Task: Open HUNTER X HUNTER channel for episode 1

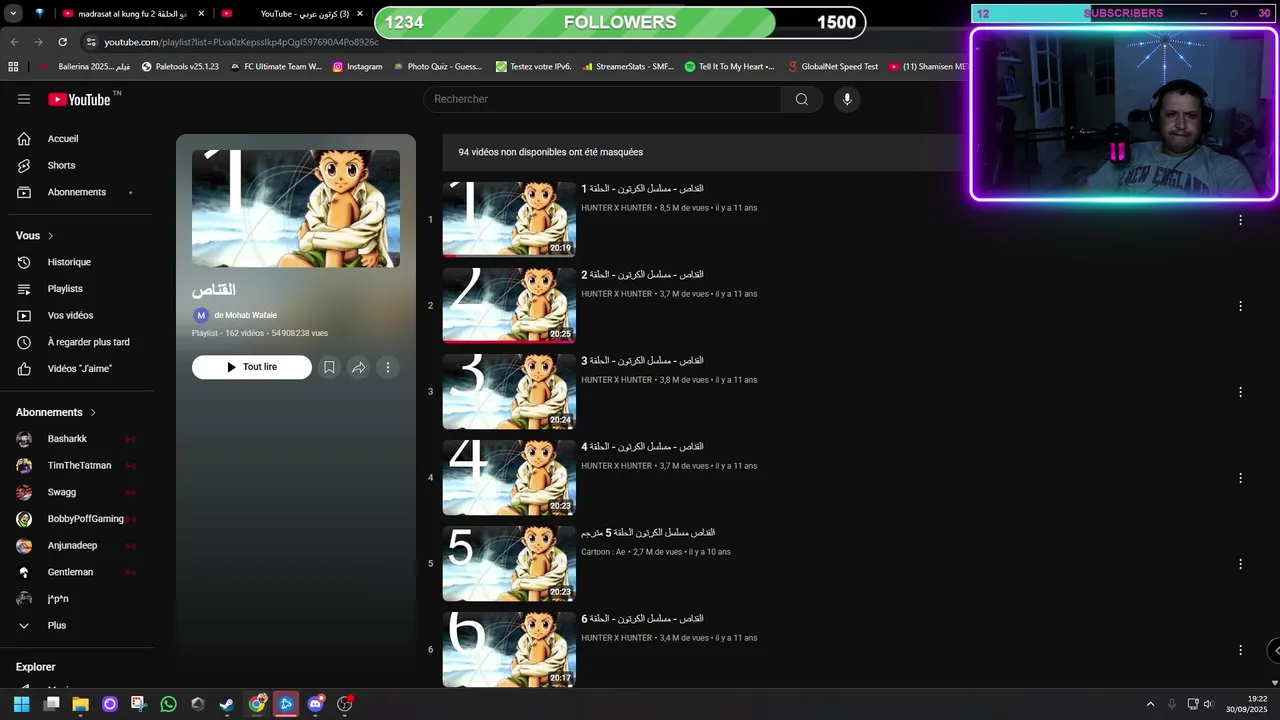Action: [x=616, y=208]
